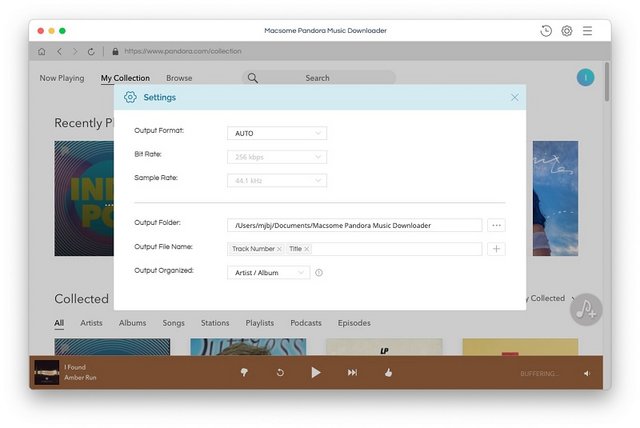Open the hamburger menu in the title bar
The width and height of the screenshot is (640, 428).
(587, 31)
